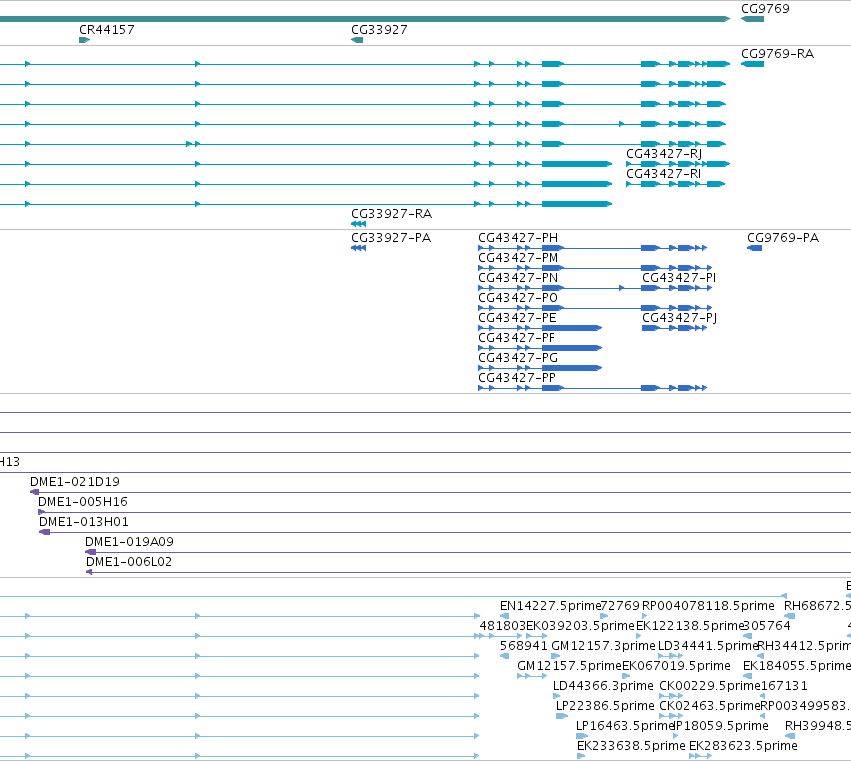The height and width of the screenshot is (761, 851).
Task: Click the LD34441.5prime EST label
Action: (708, 646)
